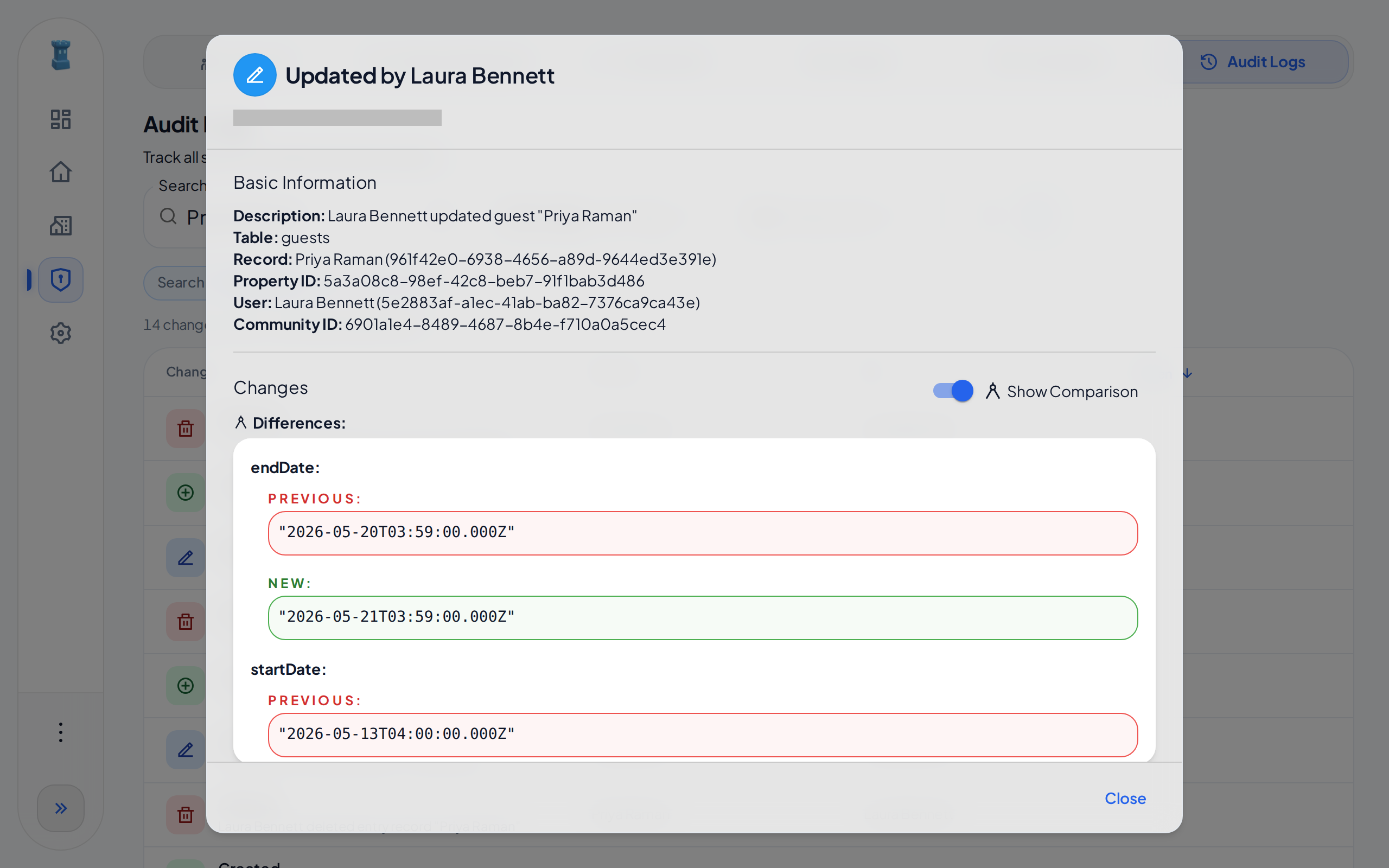Screen dimensions: 1389x868
Task: Open the three-dot more menu in sidebar
Action: tap(60, 732)
